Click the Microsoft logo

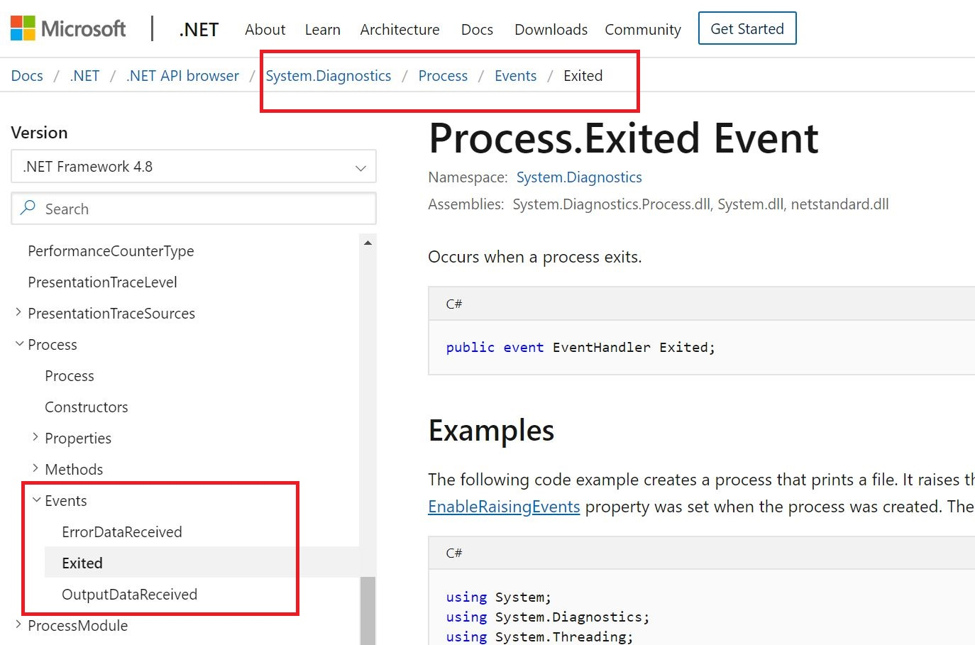tap(68, 29)
